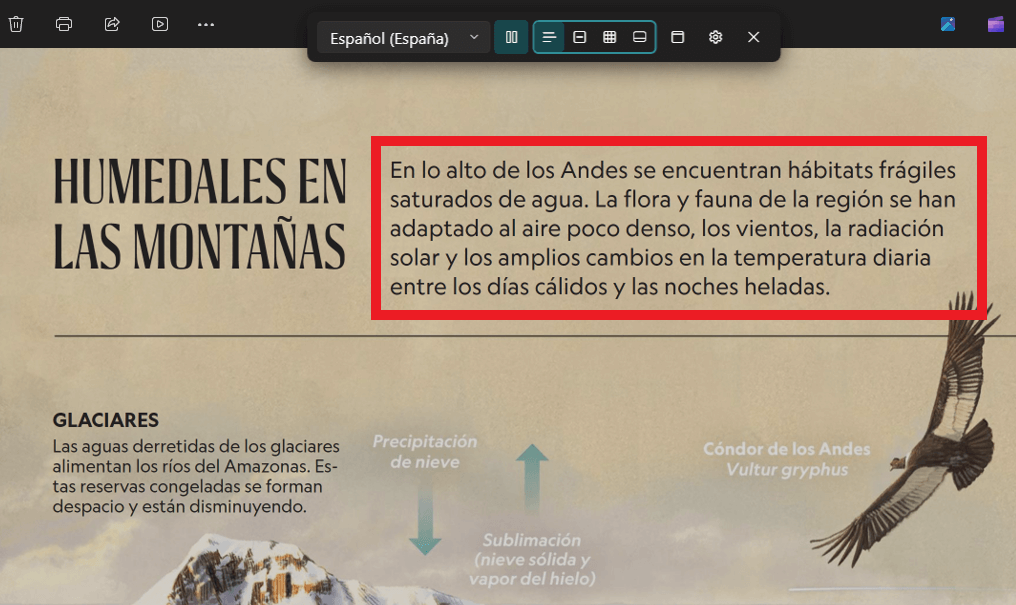
Task: Close the text extraction toolbar
Action: [x=753, y=37]
